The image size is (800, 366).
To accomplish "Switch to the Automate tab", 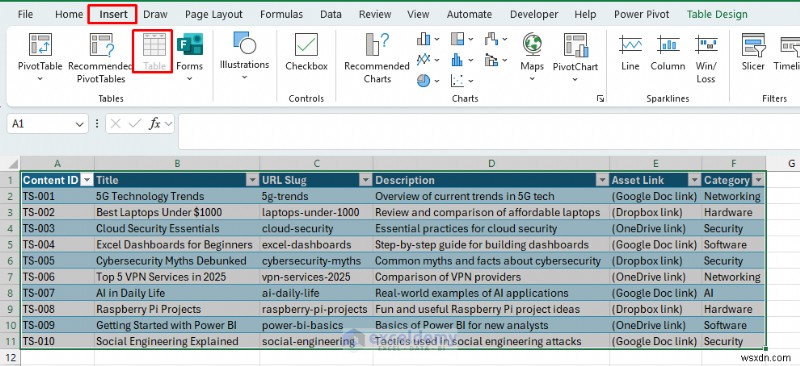I will 469,14.
